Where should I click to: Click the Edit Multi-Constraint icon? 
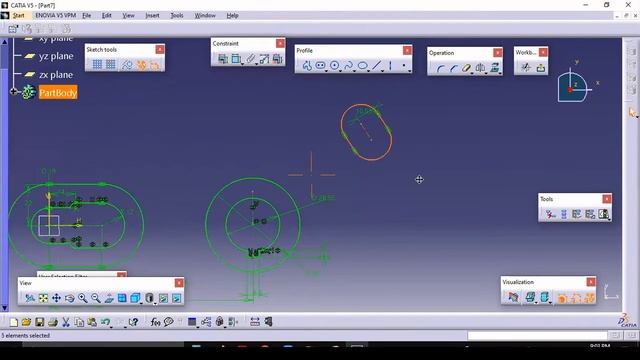coord(278,59)
